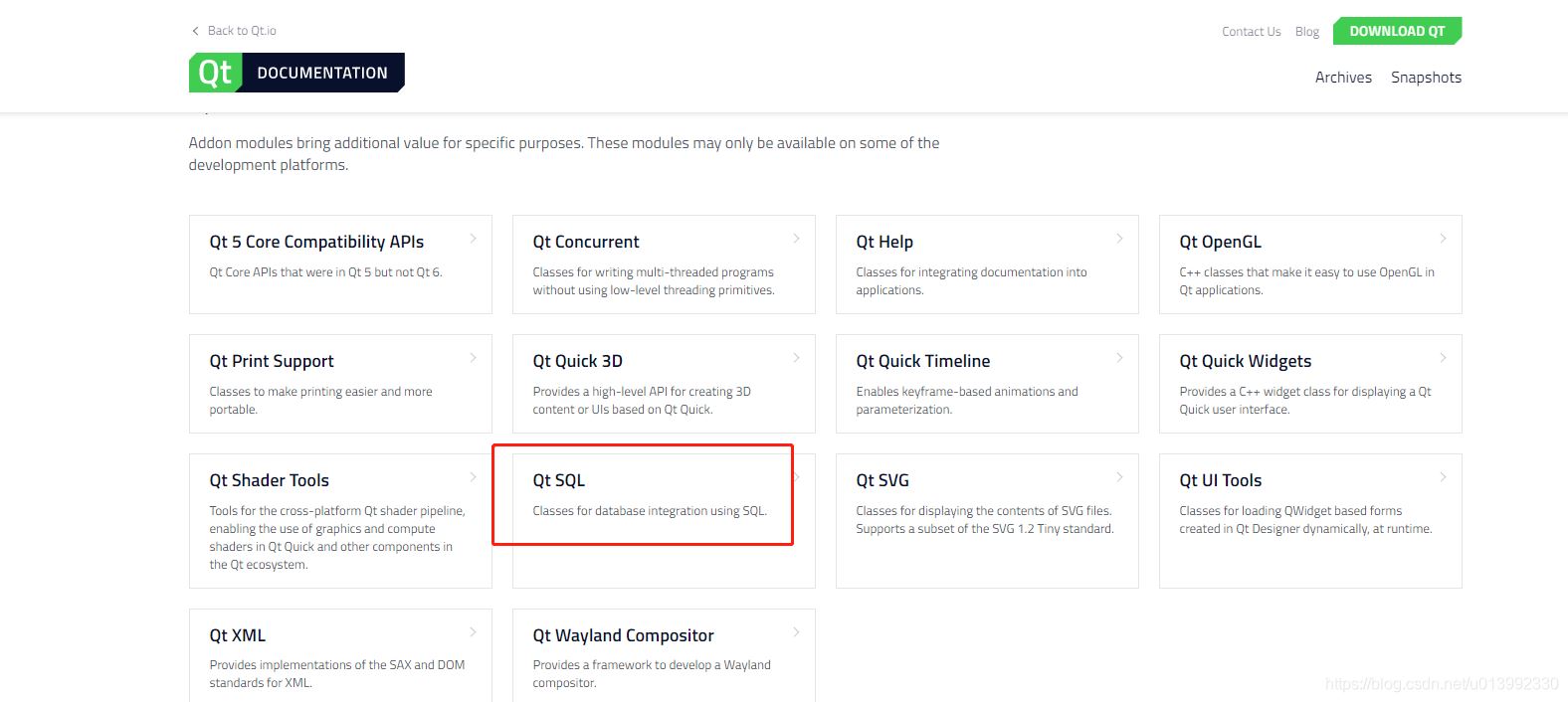Expand Qt 5 Core Compatibility APIs arrow
The height and width of the screenshot is (702, 1568).
tap(473, 239)
